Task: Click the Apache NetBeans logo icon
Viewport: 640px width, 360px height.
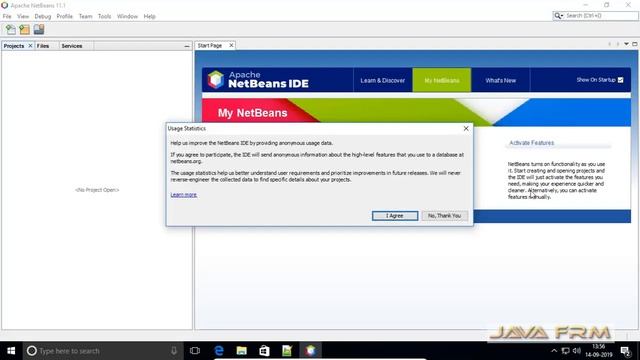Action: pyautogui.click(x=216, y=79)
